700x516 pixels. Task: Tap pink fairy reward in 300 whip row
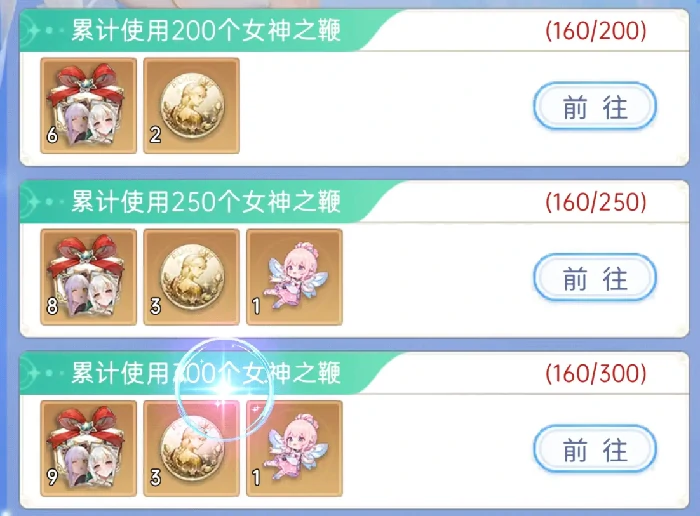coord(295,448)
